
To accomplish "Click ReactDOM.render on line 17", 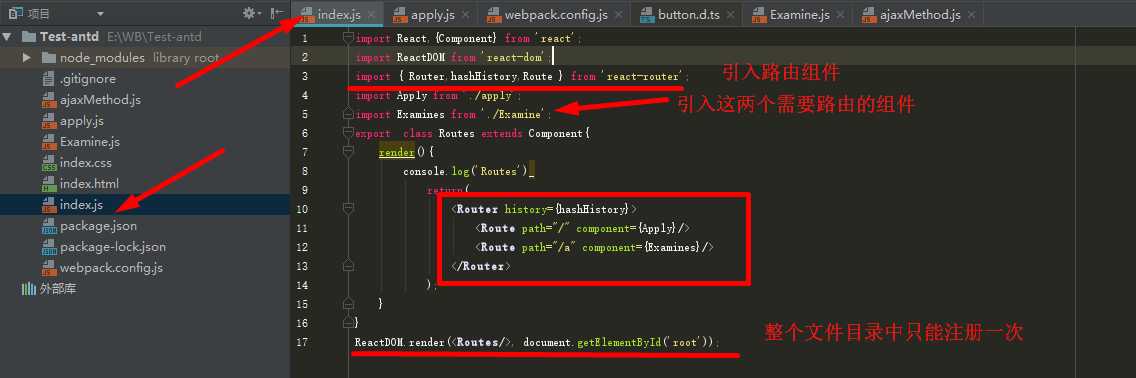I will 398,342.
